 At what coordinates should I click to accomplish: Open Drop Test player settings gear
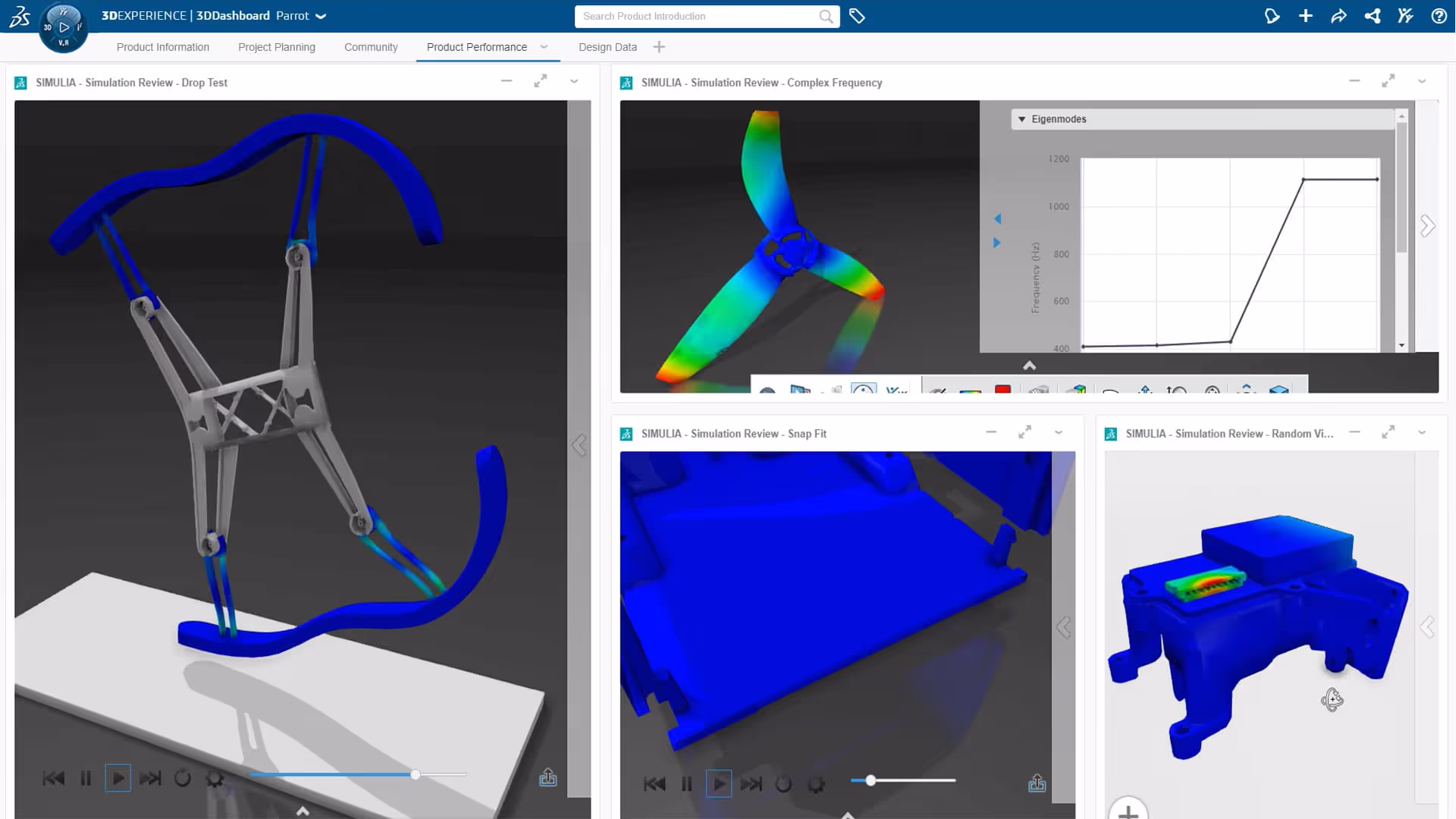[215, 778]
